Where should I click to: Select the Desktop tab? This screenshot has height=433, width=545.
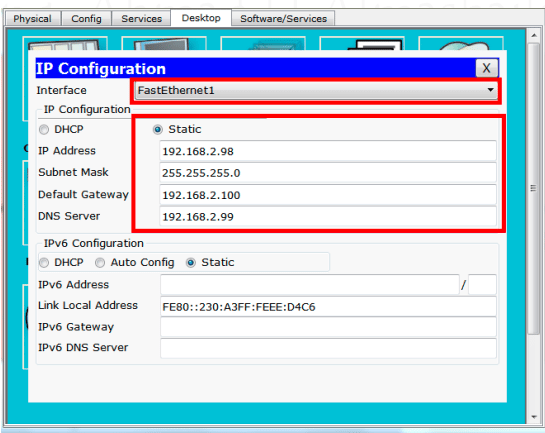[x=201, y=18]
